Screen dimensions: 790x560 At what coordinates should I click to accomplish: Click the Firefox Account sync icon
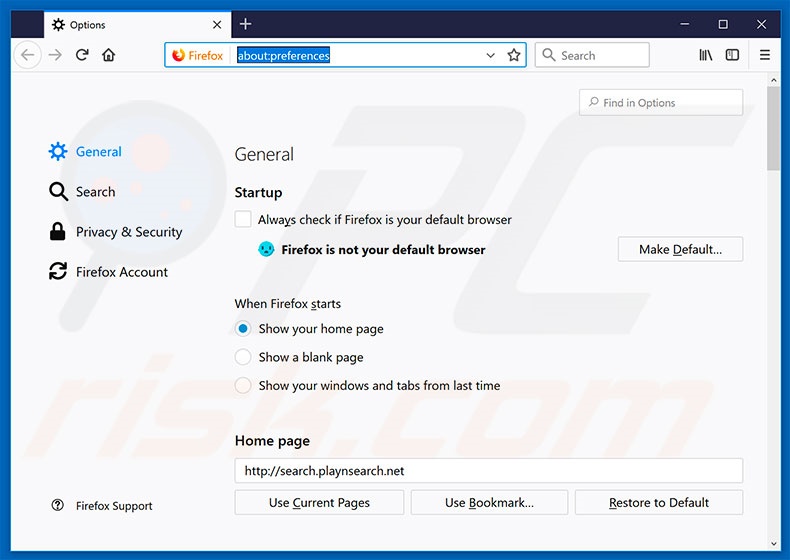click(58, 271)
